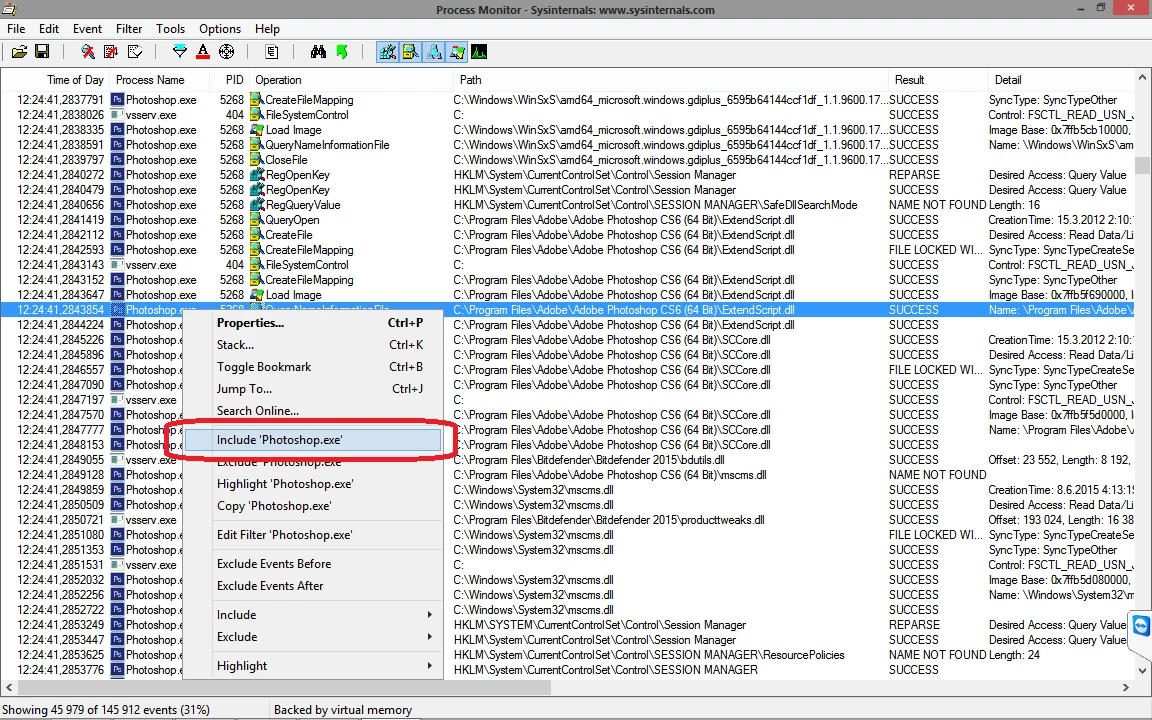This screenshot has width=1152, height=720.
Task: Click the Find binoculars icon
Action: (318, 51)
